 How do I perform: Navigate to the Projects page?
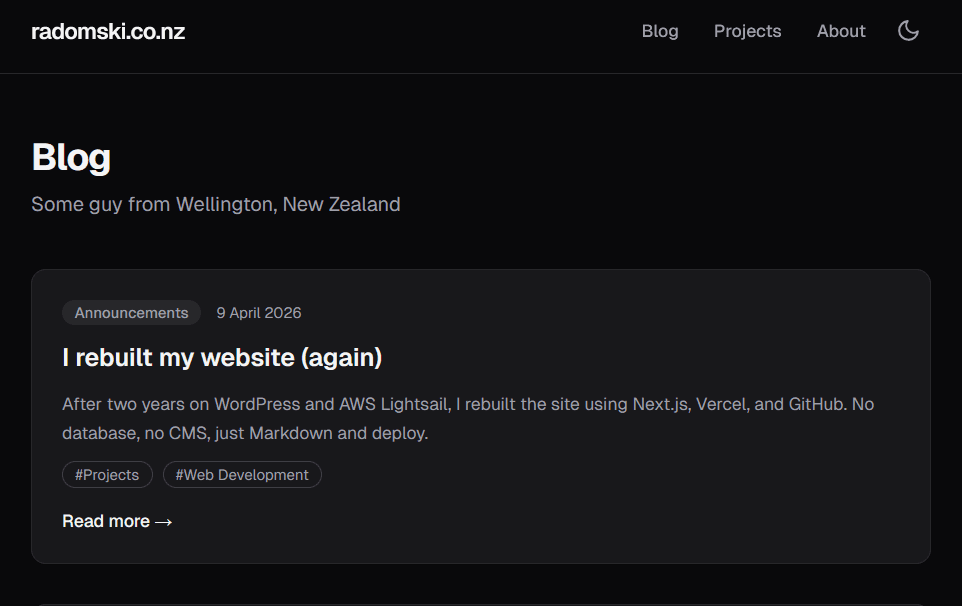pos(747,31)
